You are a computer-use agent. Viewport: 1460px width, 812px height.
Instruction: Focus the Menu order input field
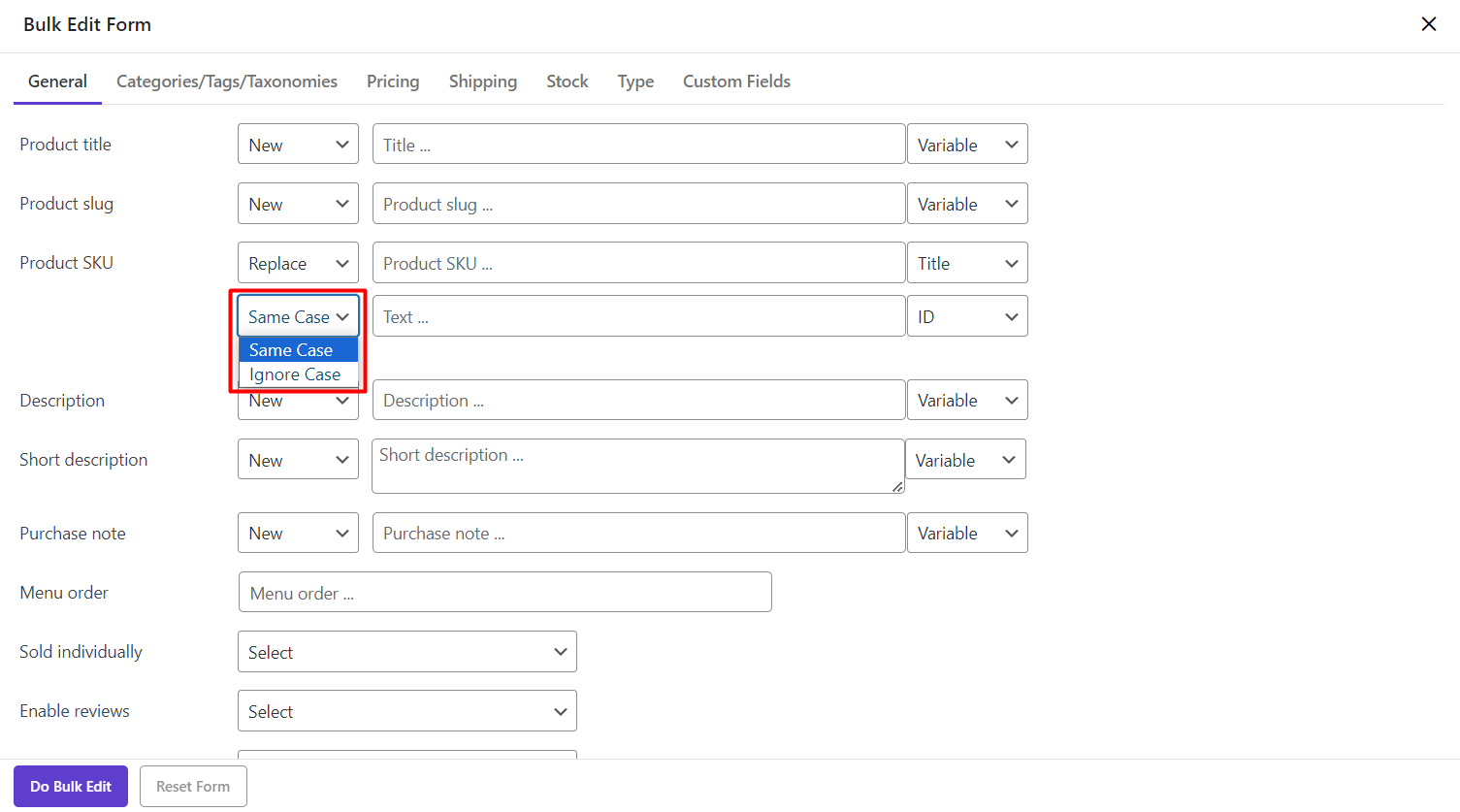(x=505, y=592)
